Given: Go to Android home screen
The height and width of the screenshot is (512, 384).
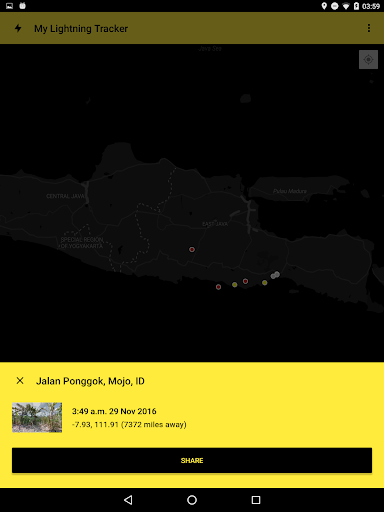Looking at the screenshot, I should click(x=192, y=500).
